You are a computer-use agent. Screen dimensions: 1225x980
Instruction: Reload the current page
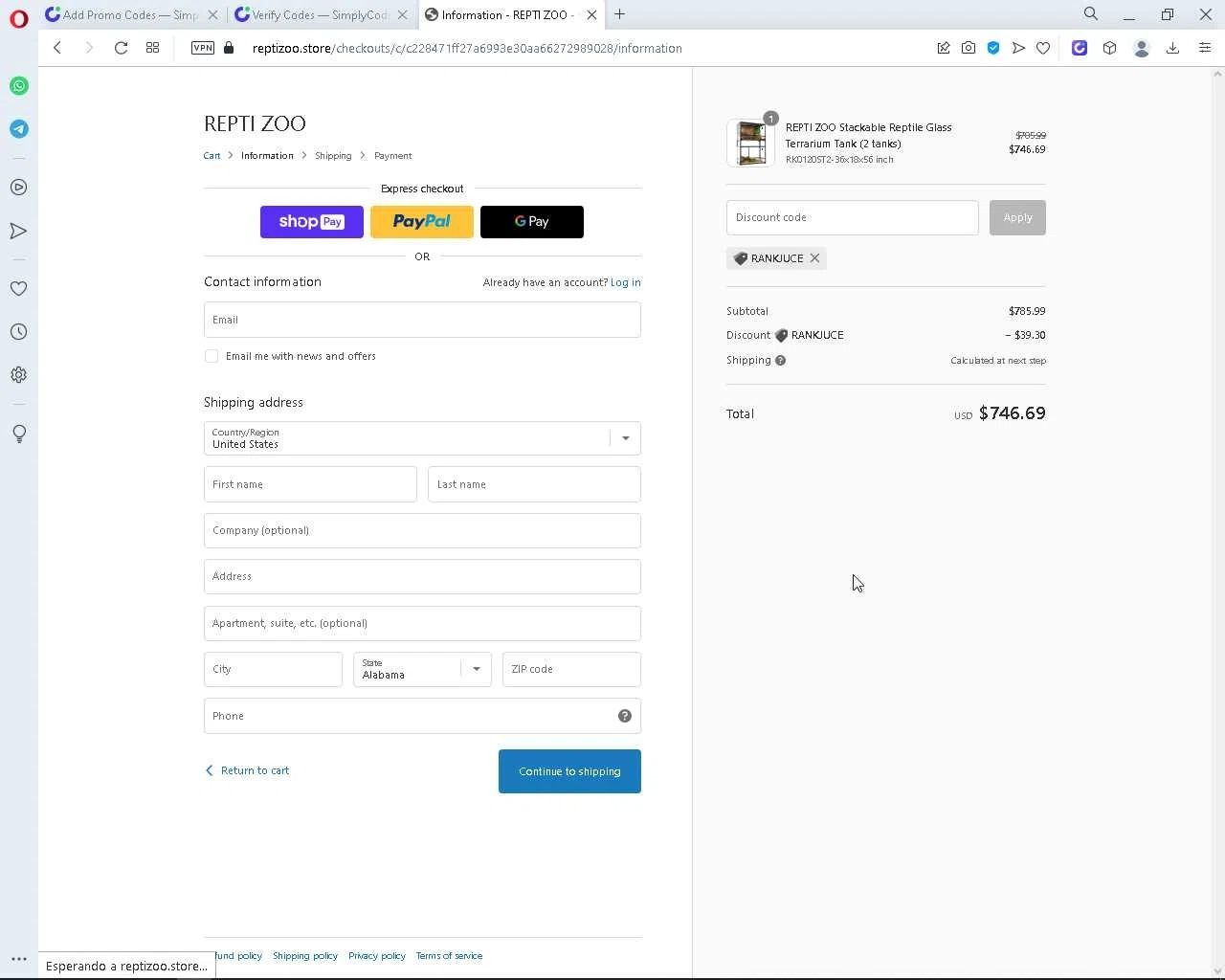pyautogui.click(x=121, y=48)
